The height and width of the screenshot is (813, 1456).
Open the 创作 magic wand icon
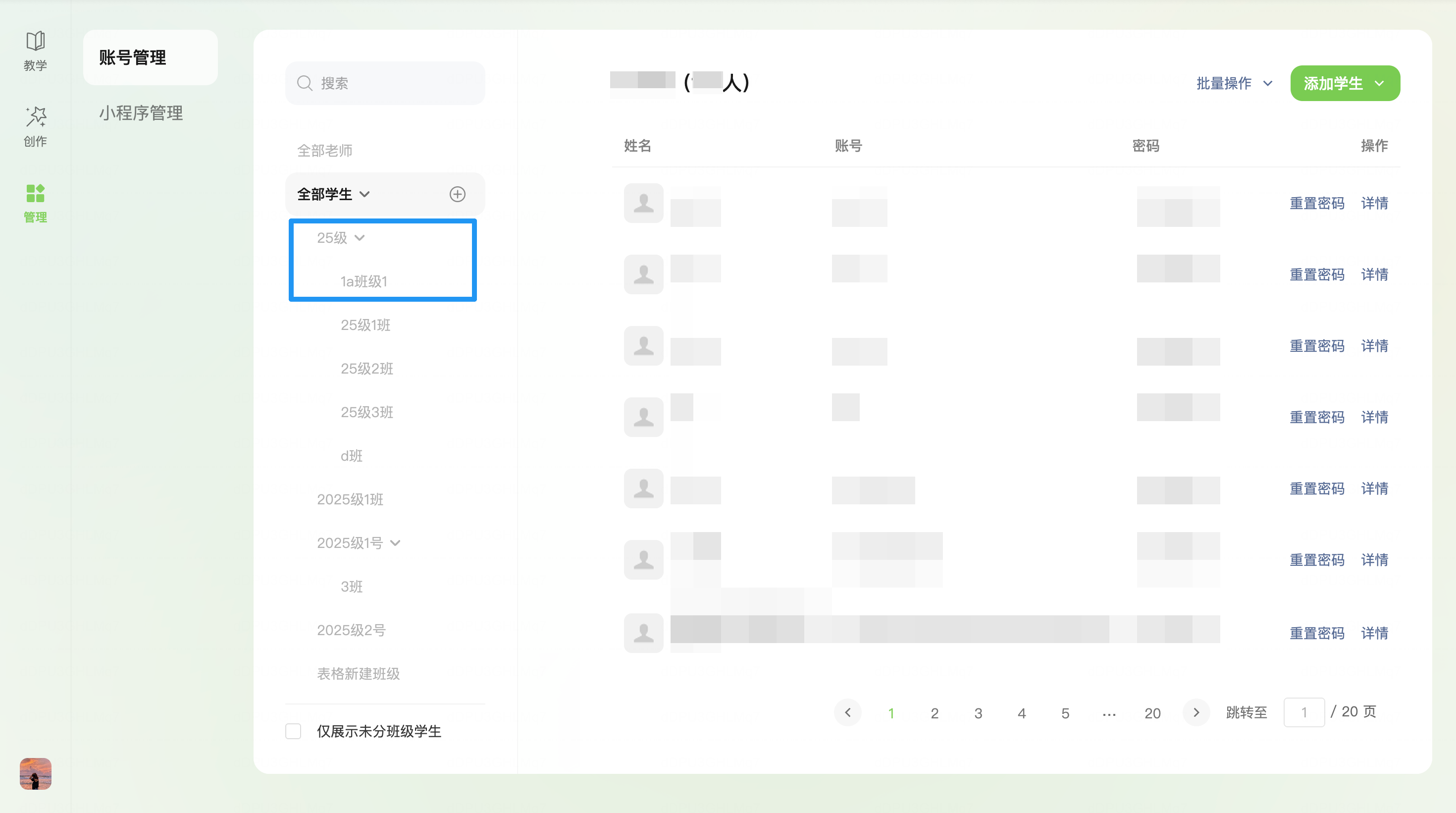(x=35, y=116)
